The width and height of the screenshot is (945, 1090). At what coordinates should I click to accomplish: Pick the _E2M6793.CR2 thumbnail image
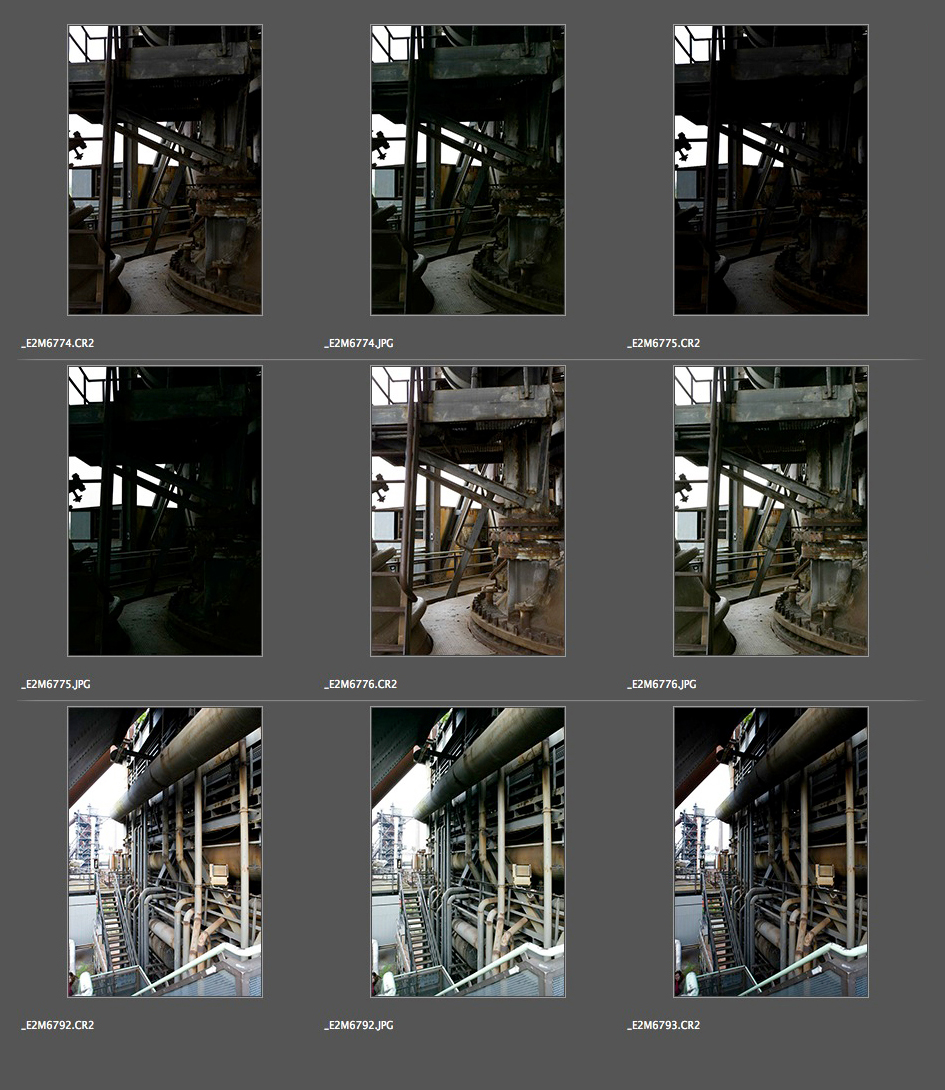[771, 852]
